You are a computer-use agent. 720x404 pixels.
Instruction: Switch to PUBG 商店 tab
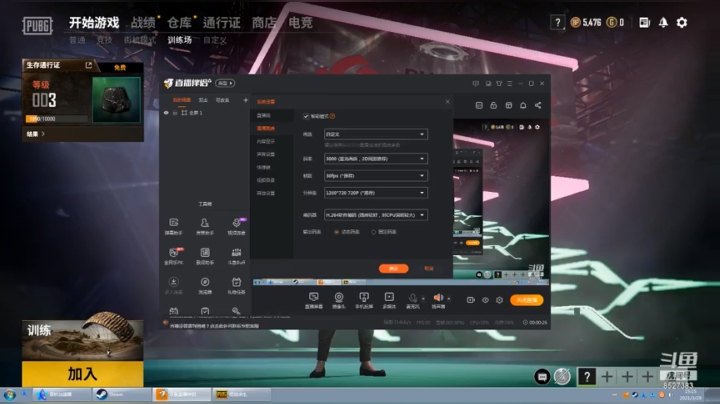(x=264, y=22)
